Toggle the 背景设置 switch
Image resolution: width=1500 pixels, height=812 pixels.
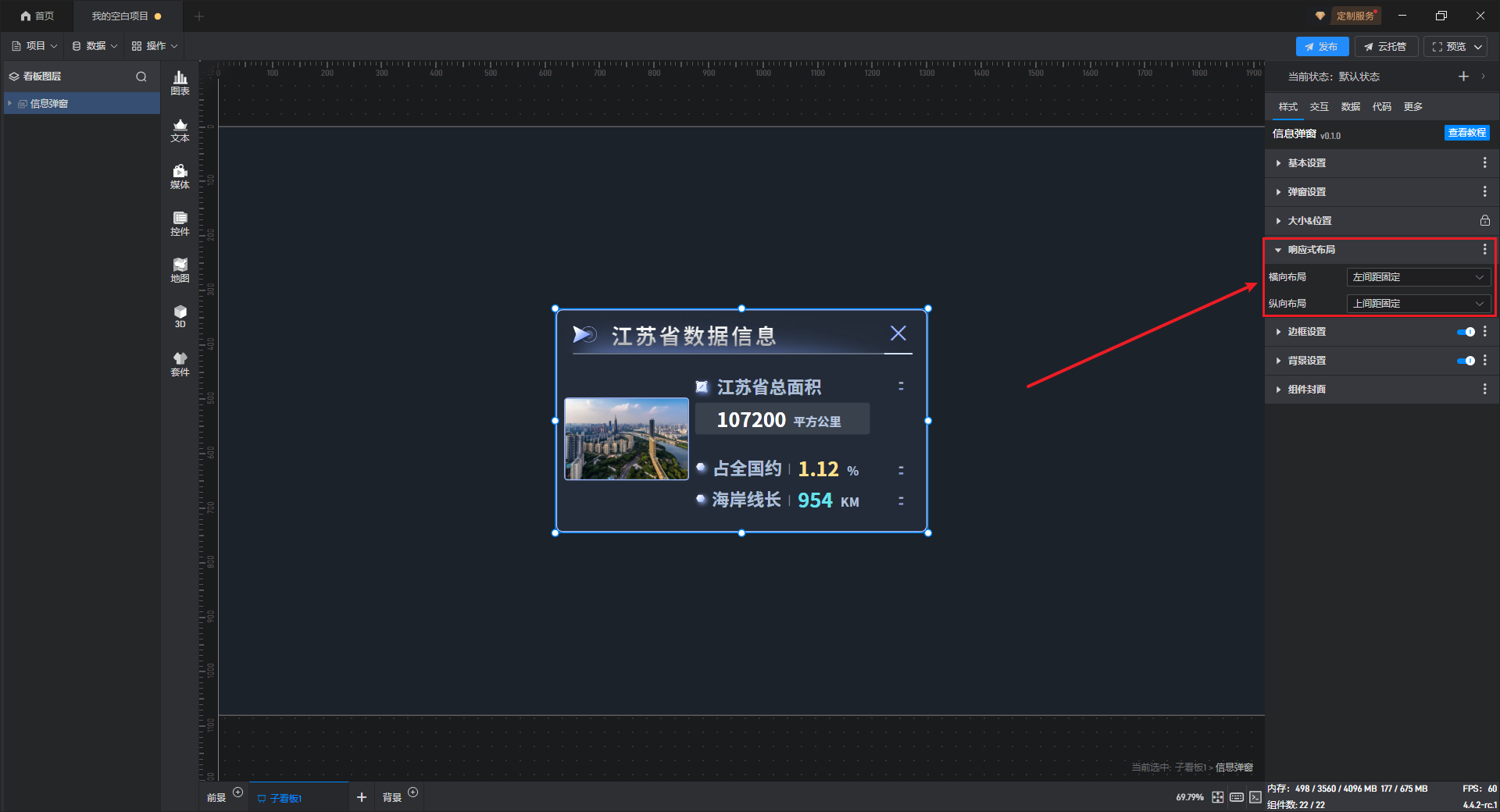click(1466, 361)
